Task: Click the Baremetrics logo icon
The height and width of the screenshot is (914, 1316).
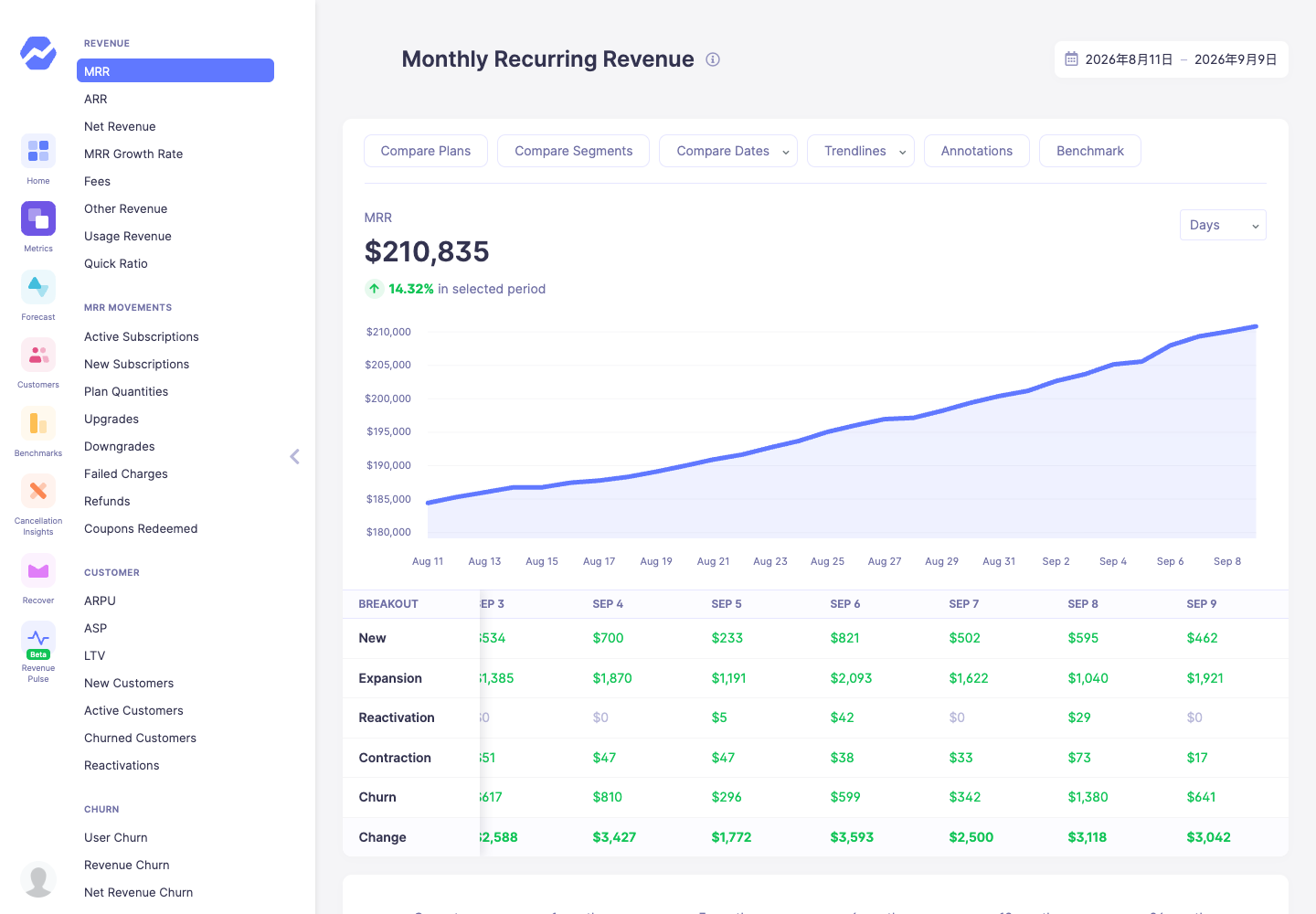Action: [x=38, y=52]
